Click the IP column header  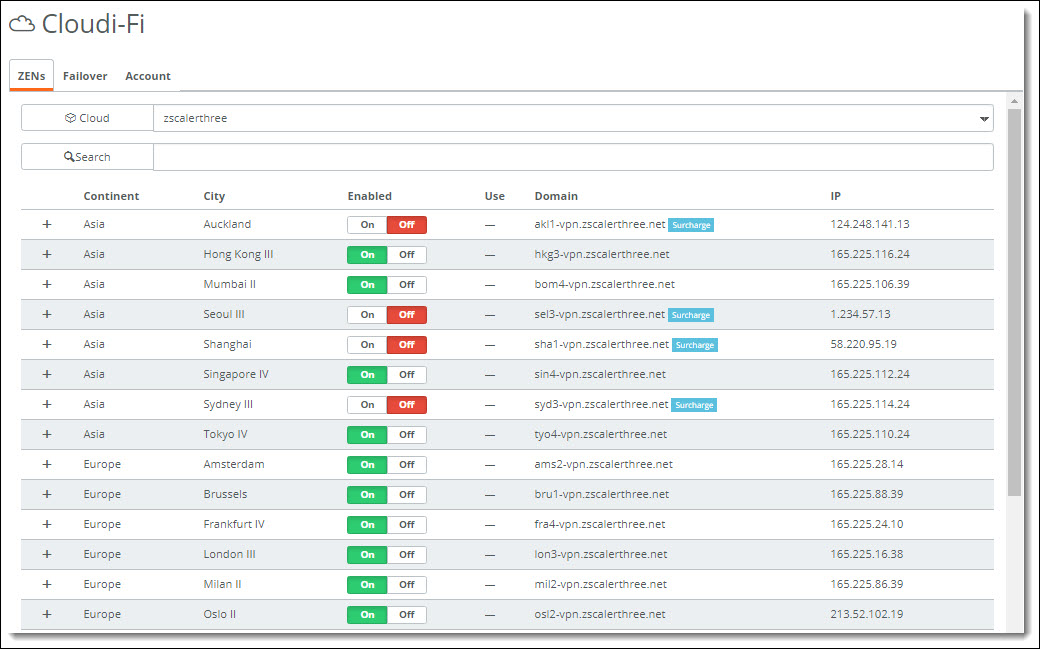click(x=835, y=196)
